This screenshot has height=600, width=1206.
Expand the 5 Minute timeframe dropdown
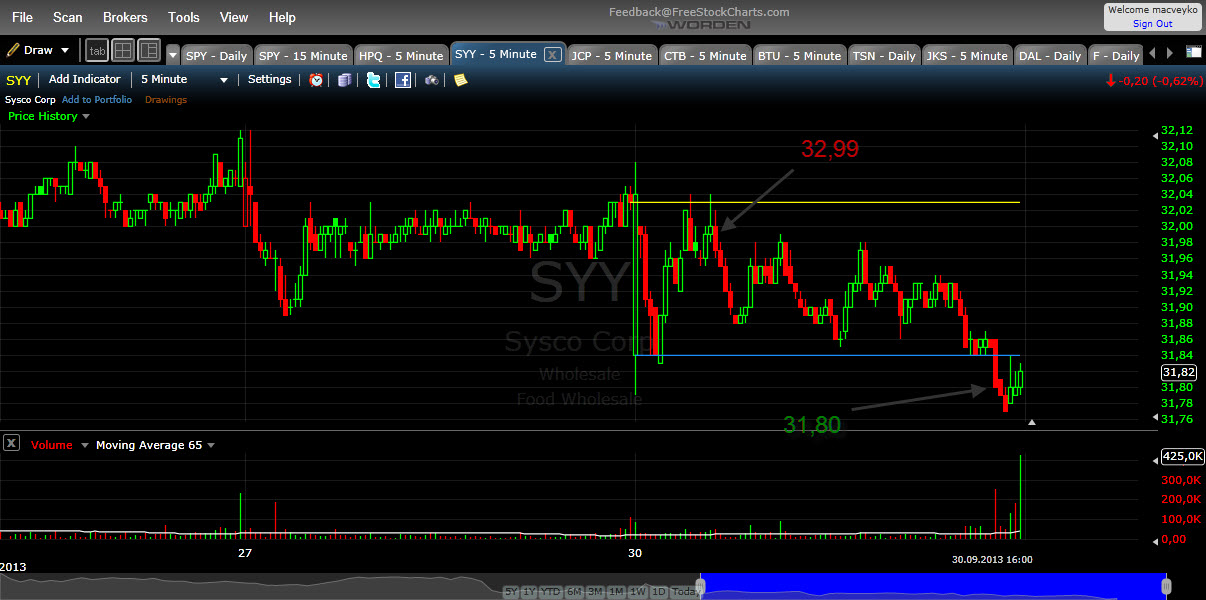tap(224, 80)
